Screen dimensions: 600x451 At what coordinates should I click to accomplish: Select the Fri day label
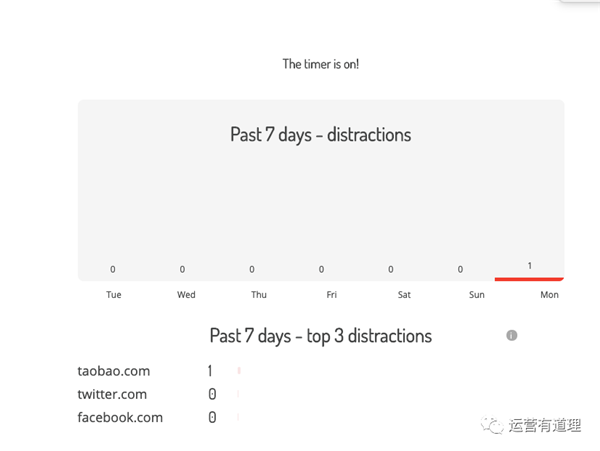[331, 295]
